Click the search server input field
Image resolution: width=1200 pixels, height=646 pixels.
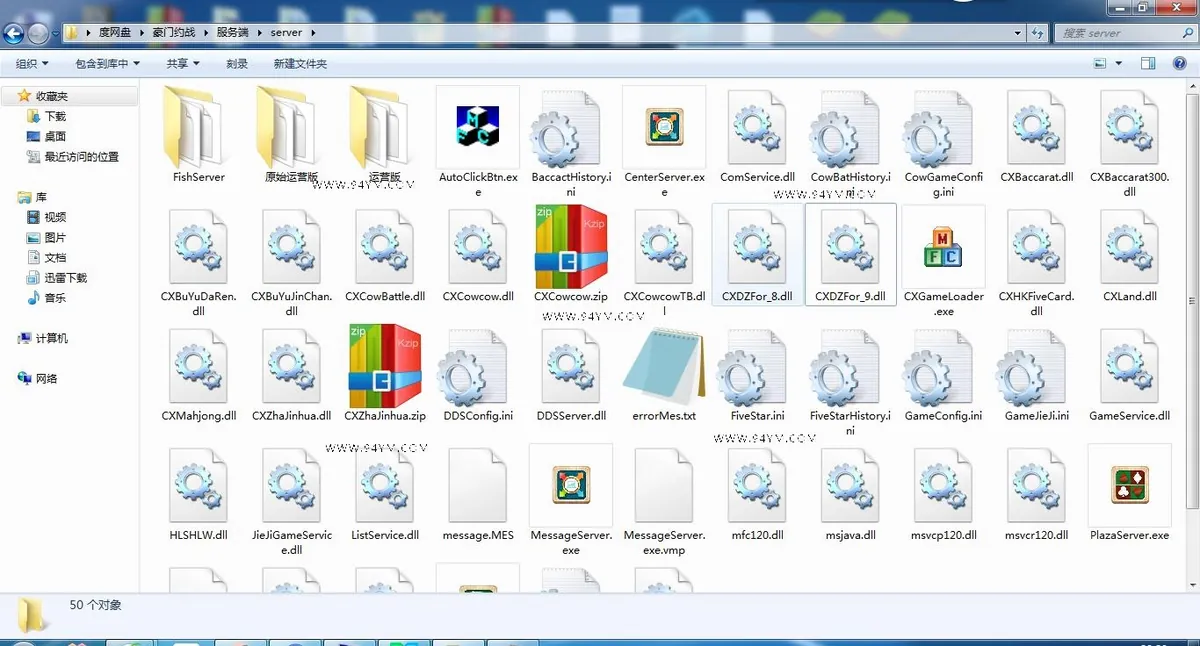coord(1124,33)
